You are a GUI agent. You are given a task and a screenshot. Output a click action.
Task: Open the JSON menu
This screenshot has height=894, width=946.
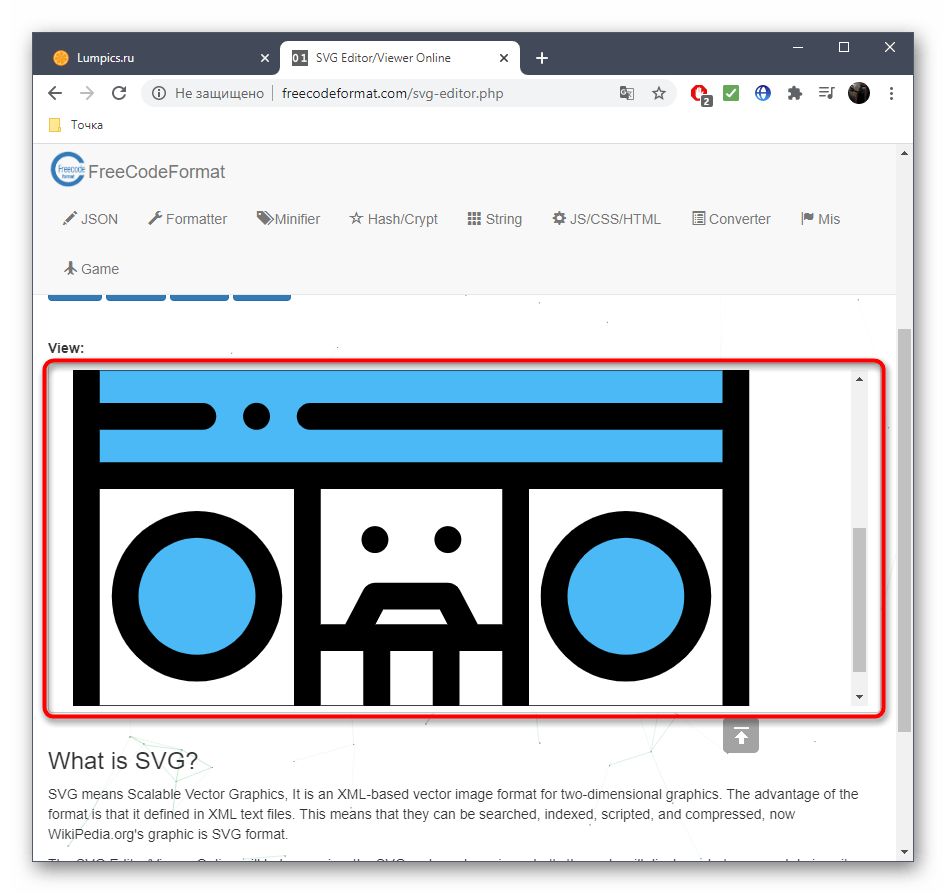click(x=90, y=219)
